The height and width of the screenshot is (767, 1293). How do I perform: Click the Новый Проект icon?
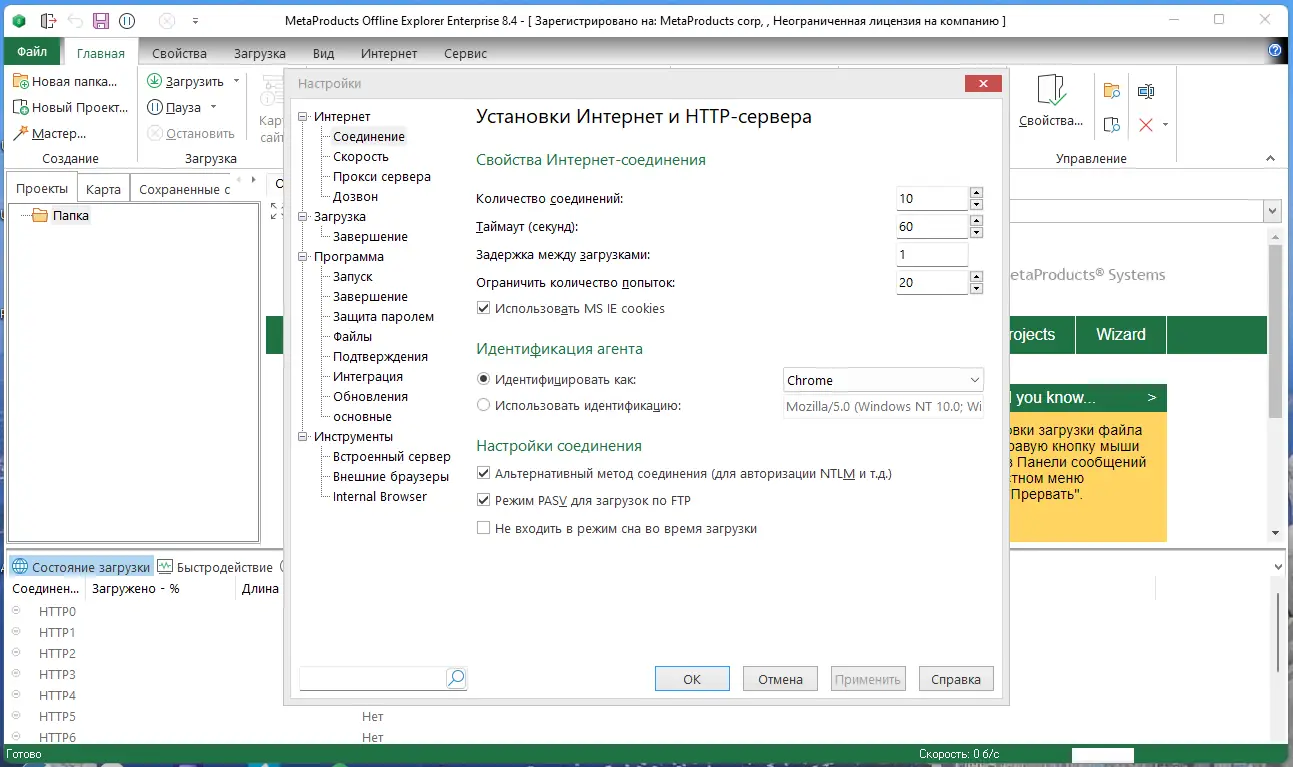(x=21, y=107)
